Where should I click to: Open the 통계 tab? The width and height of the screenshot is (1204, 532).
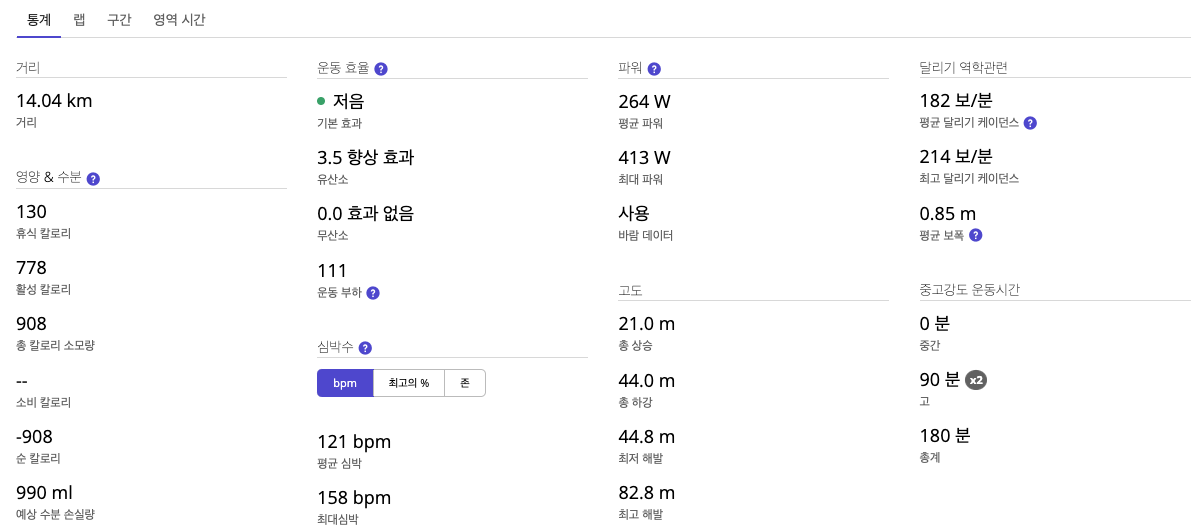point(39,19)
